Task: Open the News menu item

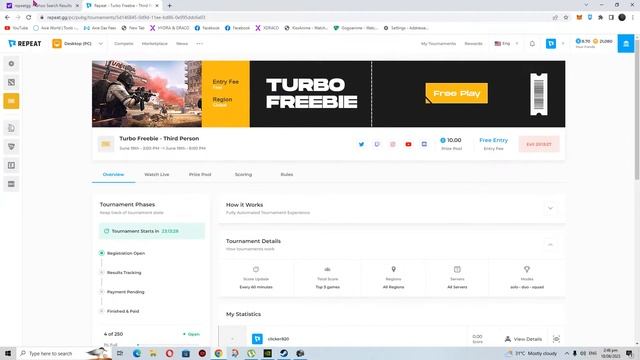Action: coord(182,44)
